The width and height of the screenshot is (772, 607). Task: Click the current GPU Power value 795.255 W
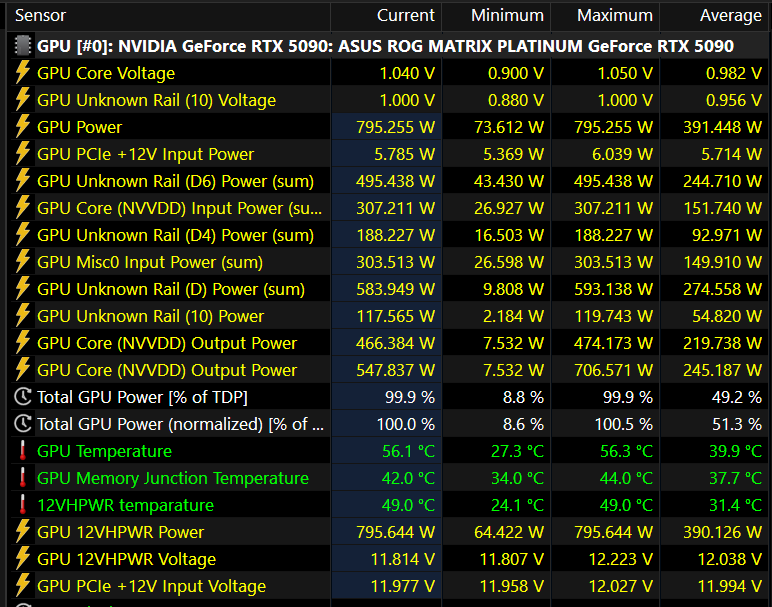(395, 127)
